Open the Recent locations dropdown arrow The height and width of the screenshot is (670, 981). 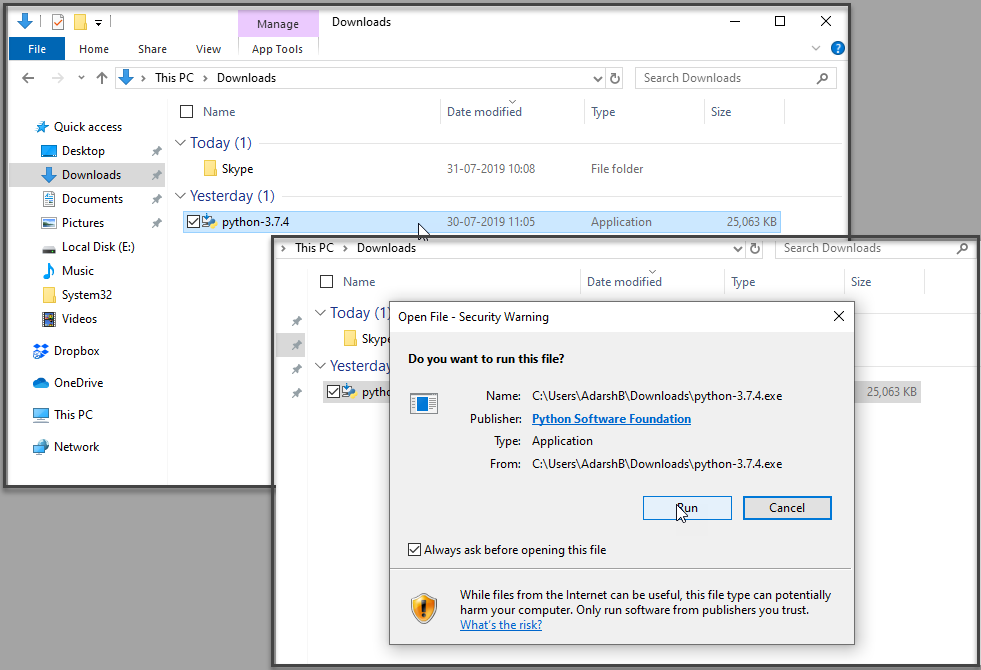click(x=81, y=78)
